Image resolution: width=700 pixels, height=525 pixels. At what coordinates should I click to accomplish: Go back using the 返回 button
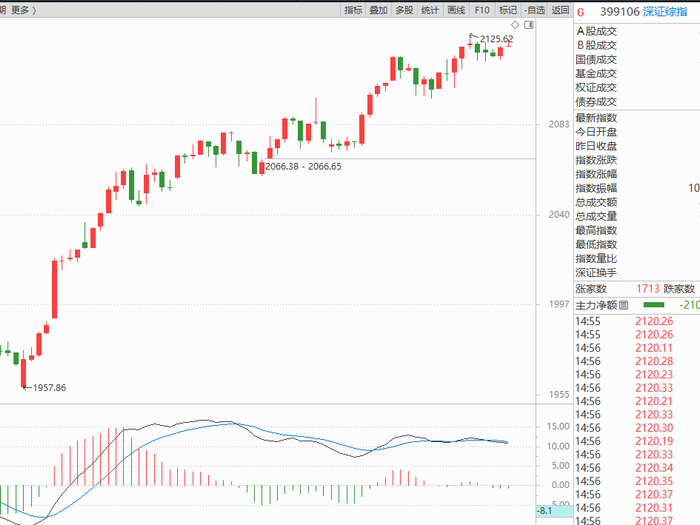pyautogui.click(x=560, y=10)
